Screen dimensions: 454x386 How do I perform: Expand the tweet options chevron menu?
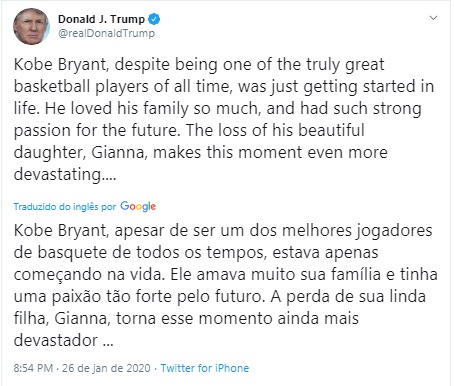click(x=433, y=18)
